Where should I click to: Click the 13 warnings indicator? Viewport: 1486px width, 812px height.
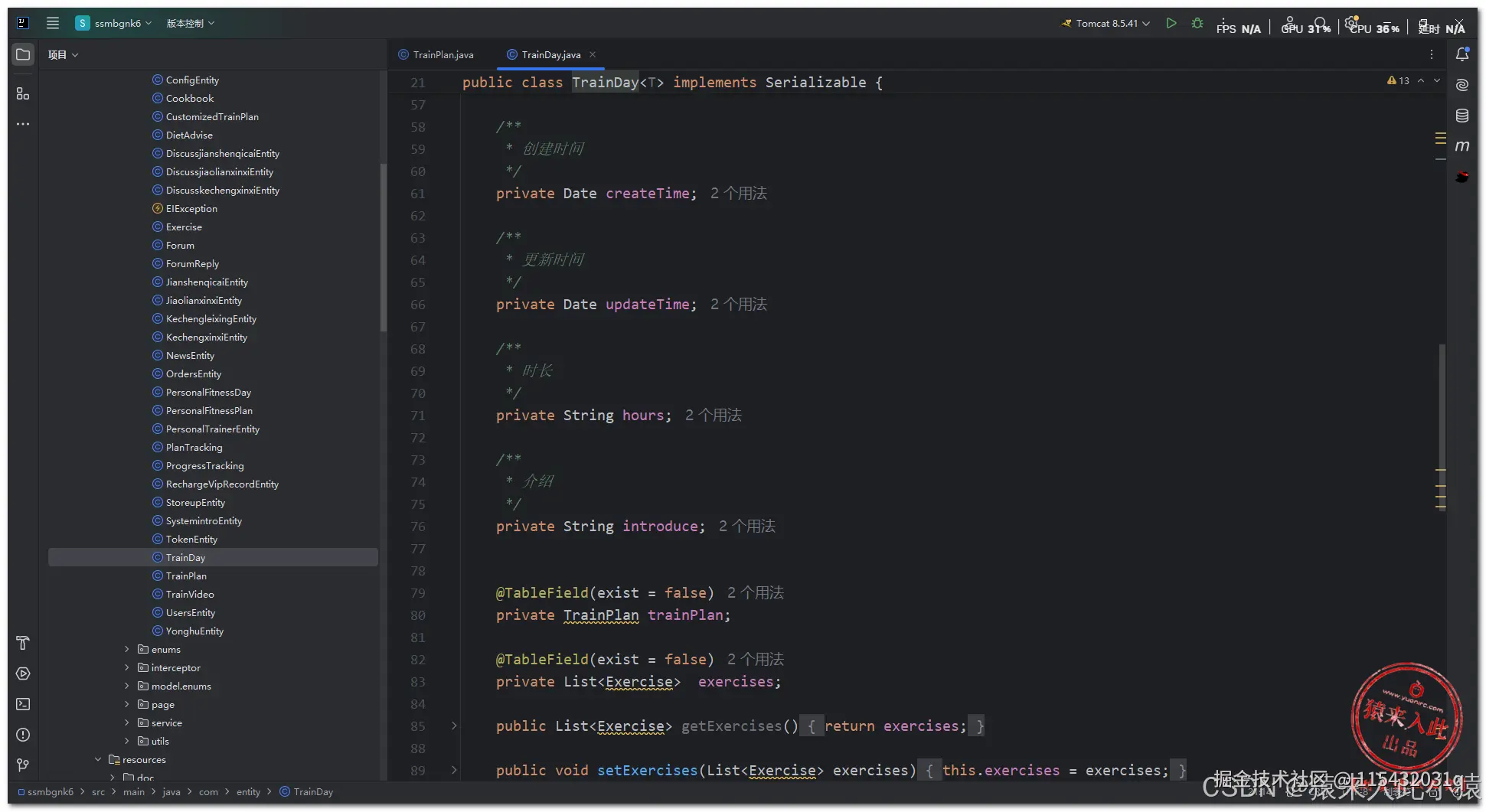(1398, 80)
